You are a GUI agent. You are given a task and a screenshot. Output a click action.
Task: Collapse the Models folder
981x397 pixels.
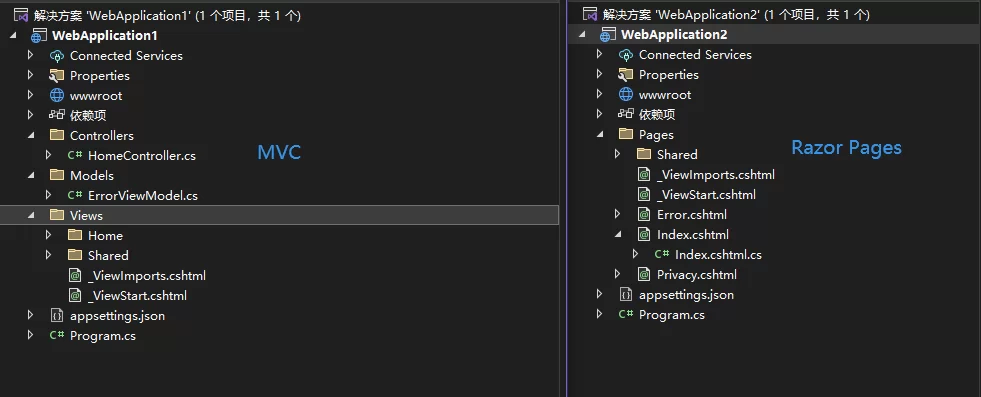point(31,176)
